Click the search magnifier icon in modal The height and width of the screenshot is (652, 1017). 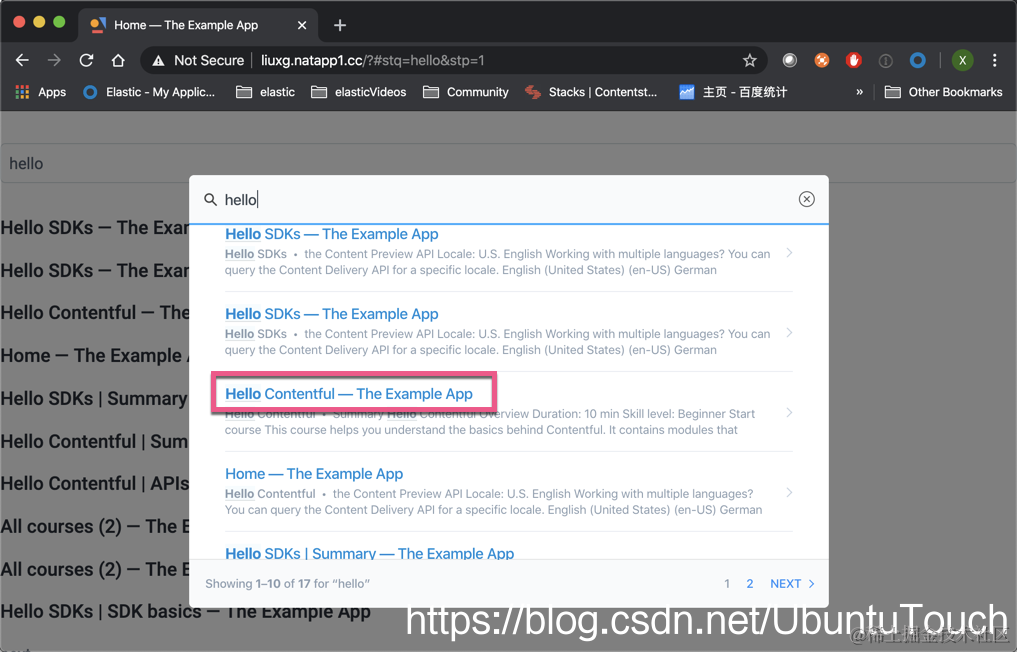pos(210,199)
